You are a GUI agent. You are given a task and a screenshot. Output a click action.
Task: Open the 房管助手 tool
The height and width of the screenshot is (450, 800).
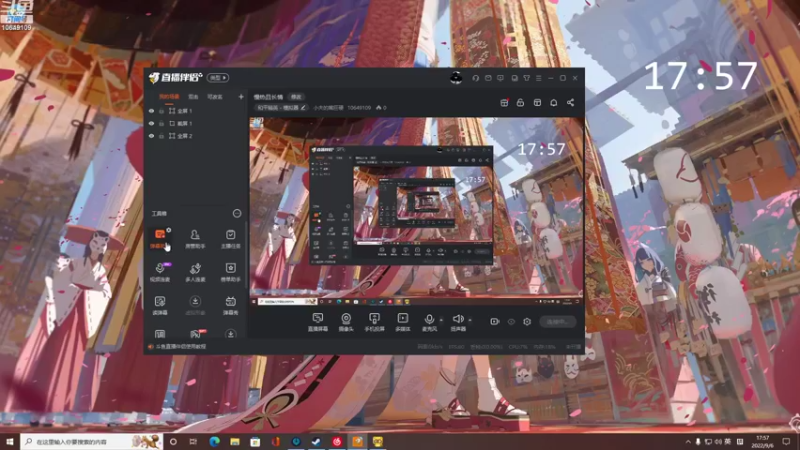pyautogui.click(x=195, y=239)
